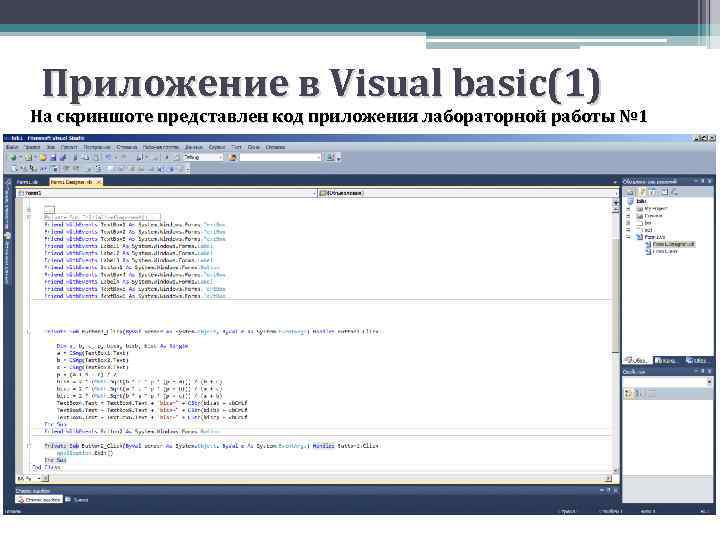The height and width of the screenshot is (540, 720).
Task: Click the 'Application.Exit()' code line
Action: [x=85, y=453]
